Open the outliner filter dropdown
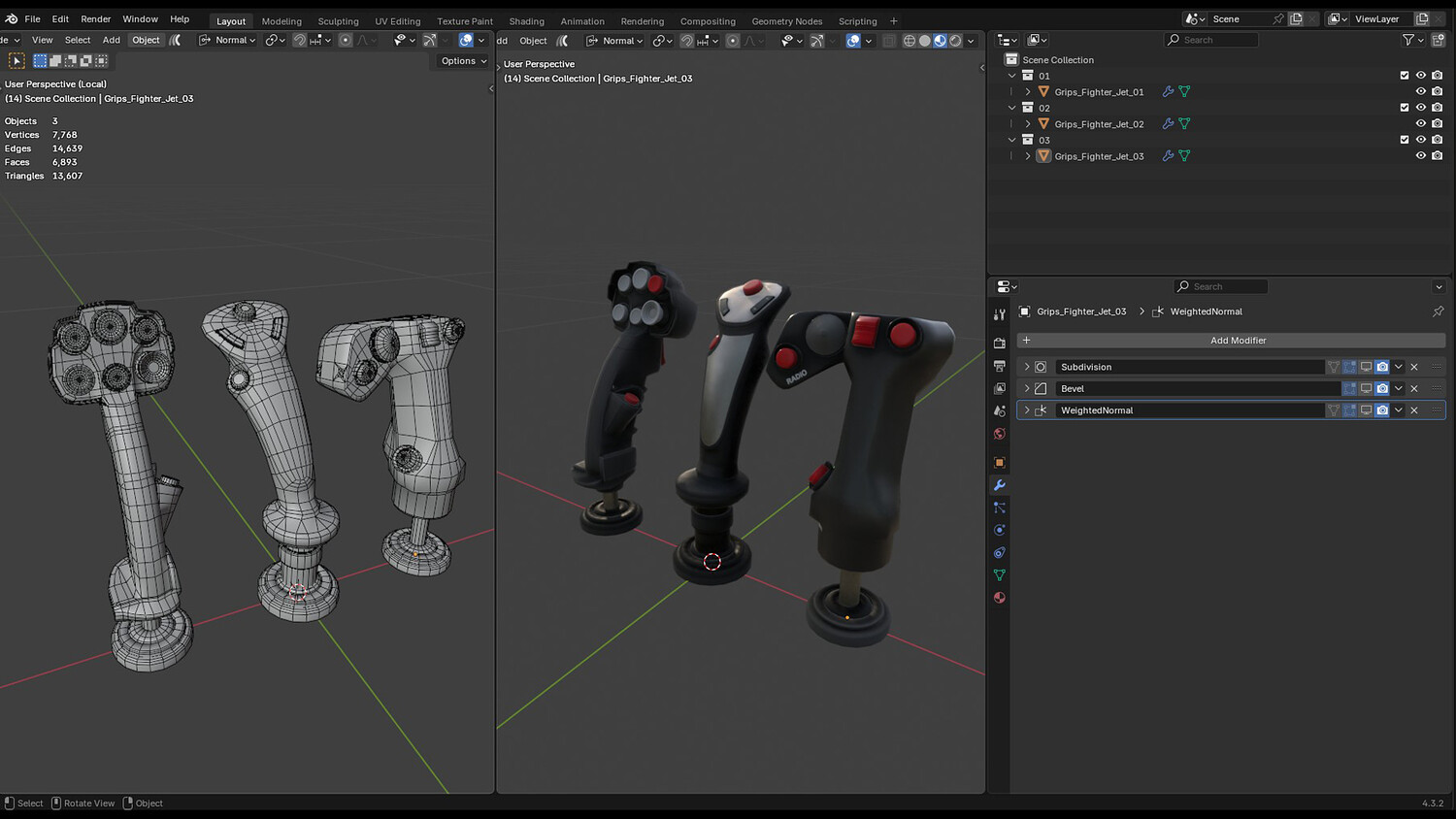 point(1411,40)
